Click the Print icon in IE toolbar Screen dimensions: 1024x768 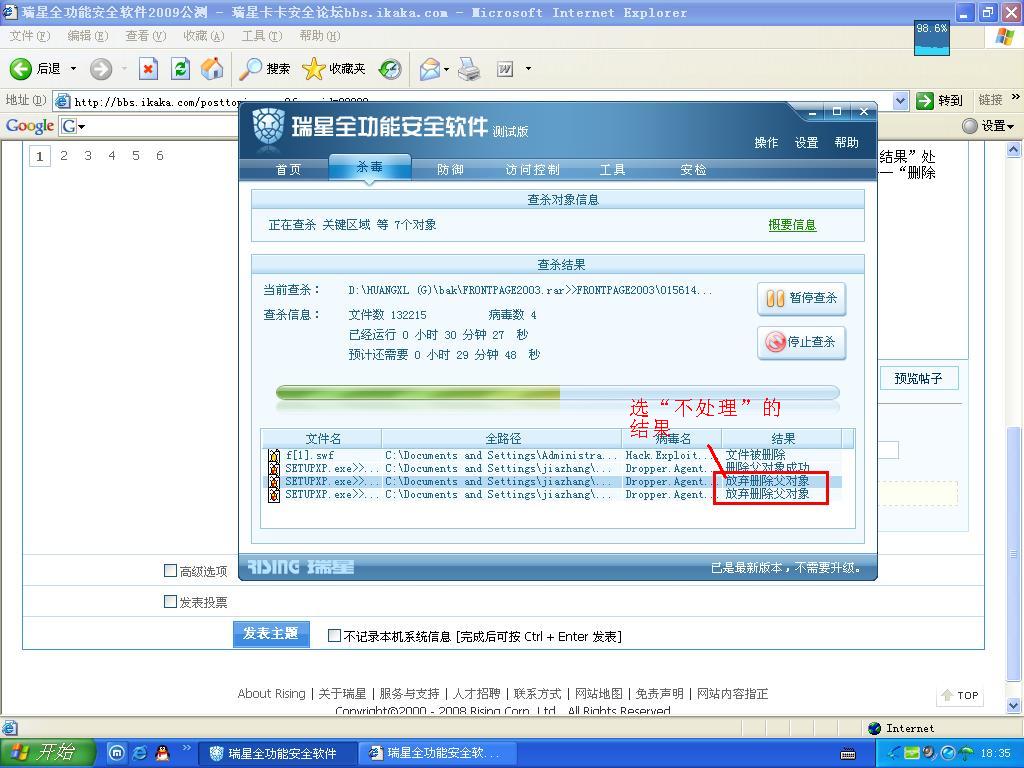[469, 69]
